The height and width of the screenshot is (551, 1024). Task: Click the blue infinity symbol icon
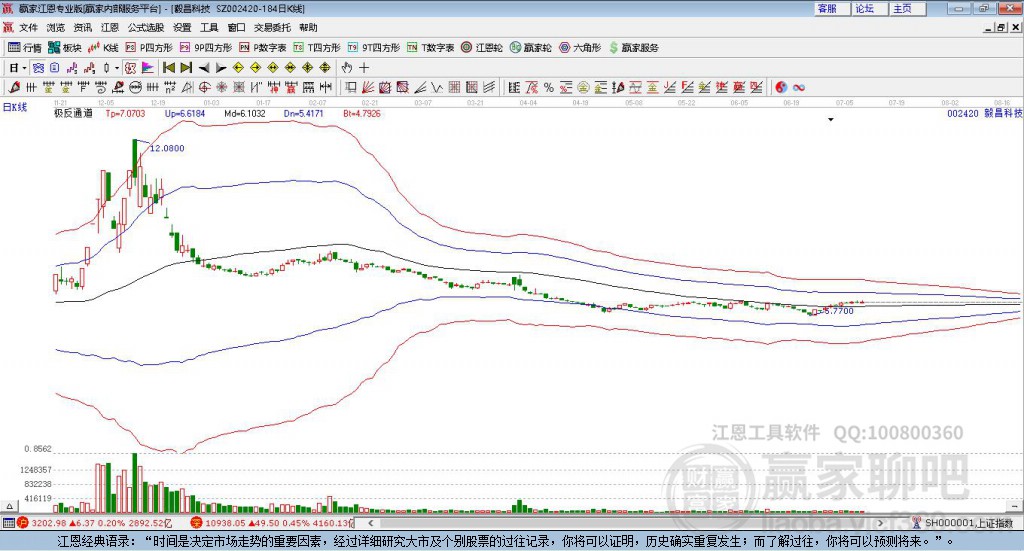799,87
